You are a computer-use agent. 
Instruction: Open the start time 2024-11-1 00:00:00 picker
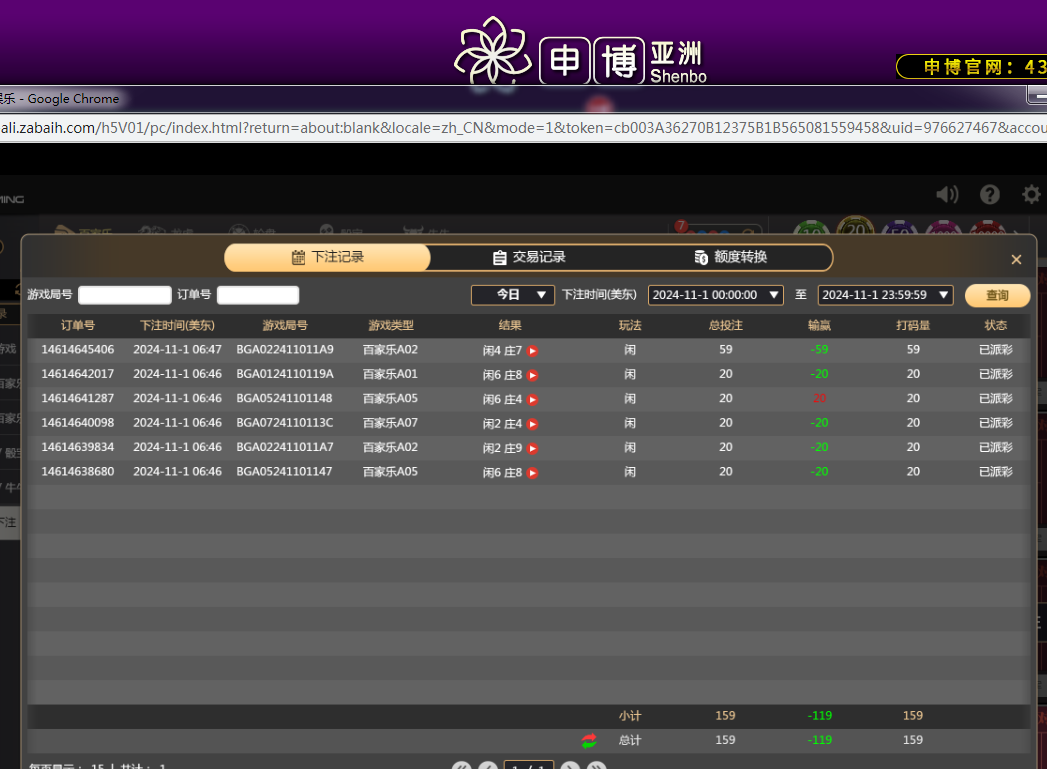(x=717, y=295)
